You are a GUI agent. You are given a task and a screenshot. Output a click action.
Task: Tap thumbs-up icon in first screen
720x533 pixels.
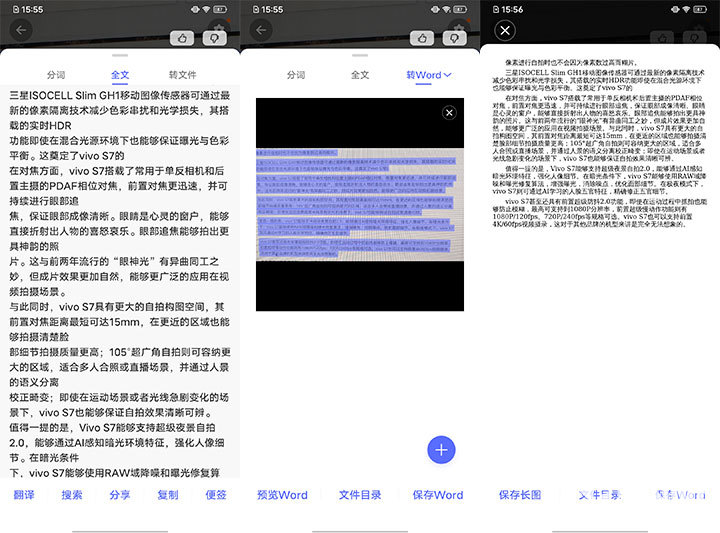(x=182, y=38)
